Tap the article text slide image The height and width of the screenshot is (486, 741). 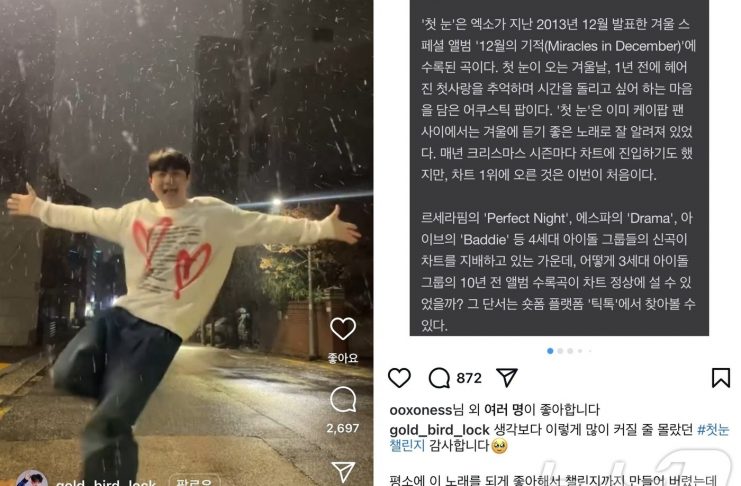pos(559,168)
